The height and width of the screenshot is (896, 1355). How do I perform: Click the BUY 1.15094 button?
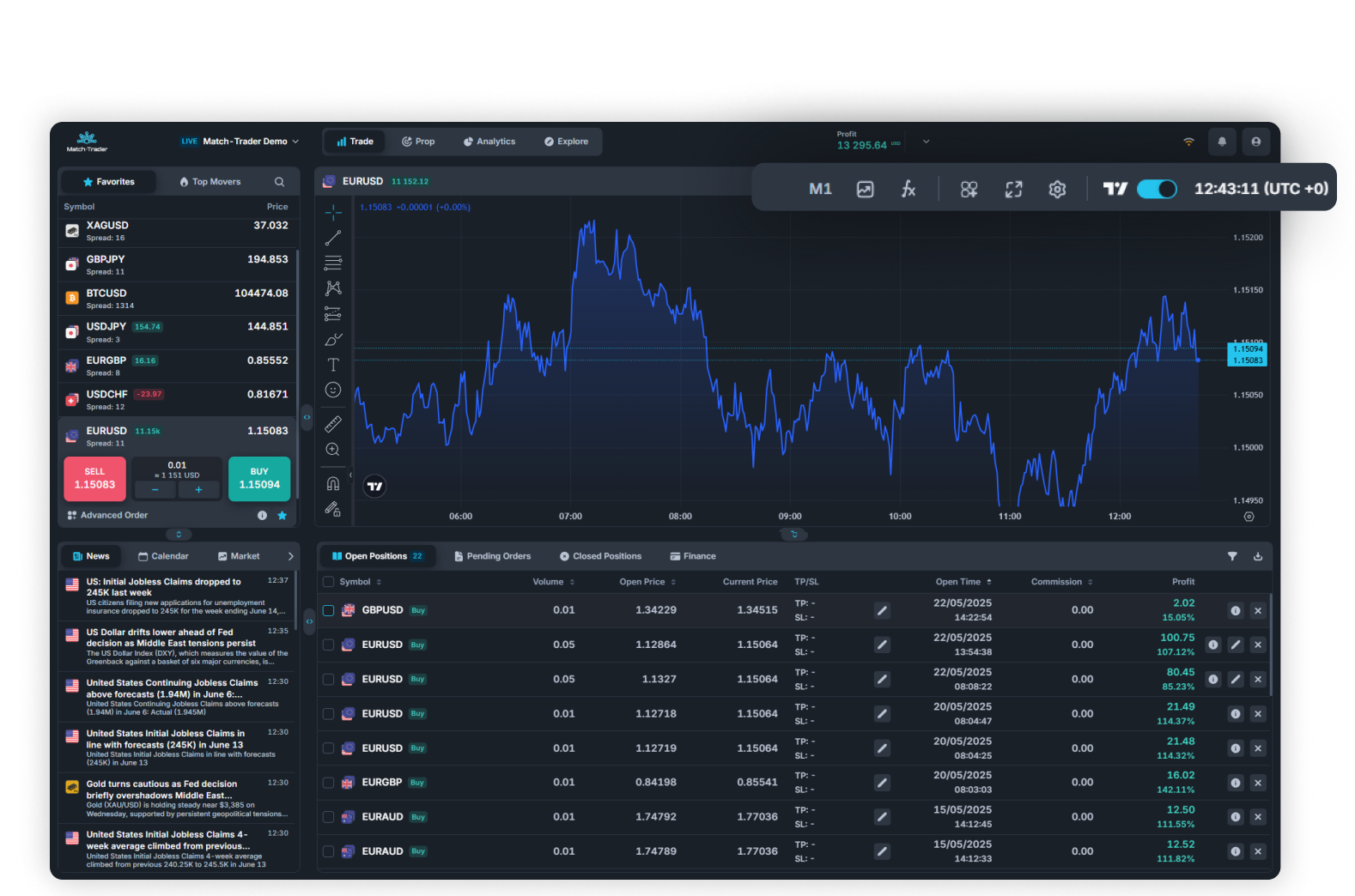coord(259,479)
